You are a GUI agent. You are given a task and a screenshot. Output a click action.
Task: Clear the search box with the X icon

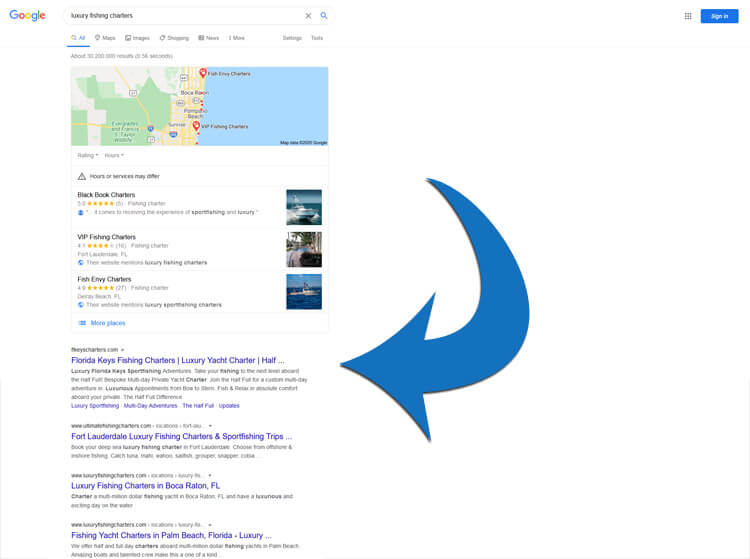tap(308, 16)
